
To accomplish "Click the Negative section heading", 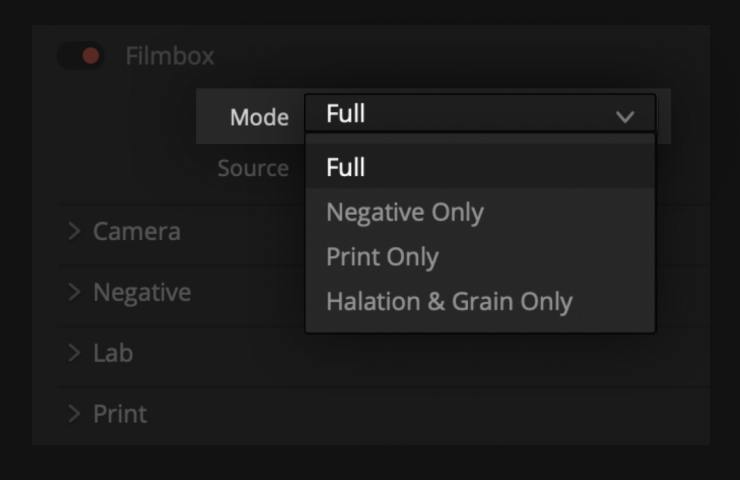I will [x=142, y=292].
